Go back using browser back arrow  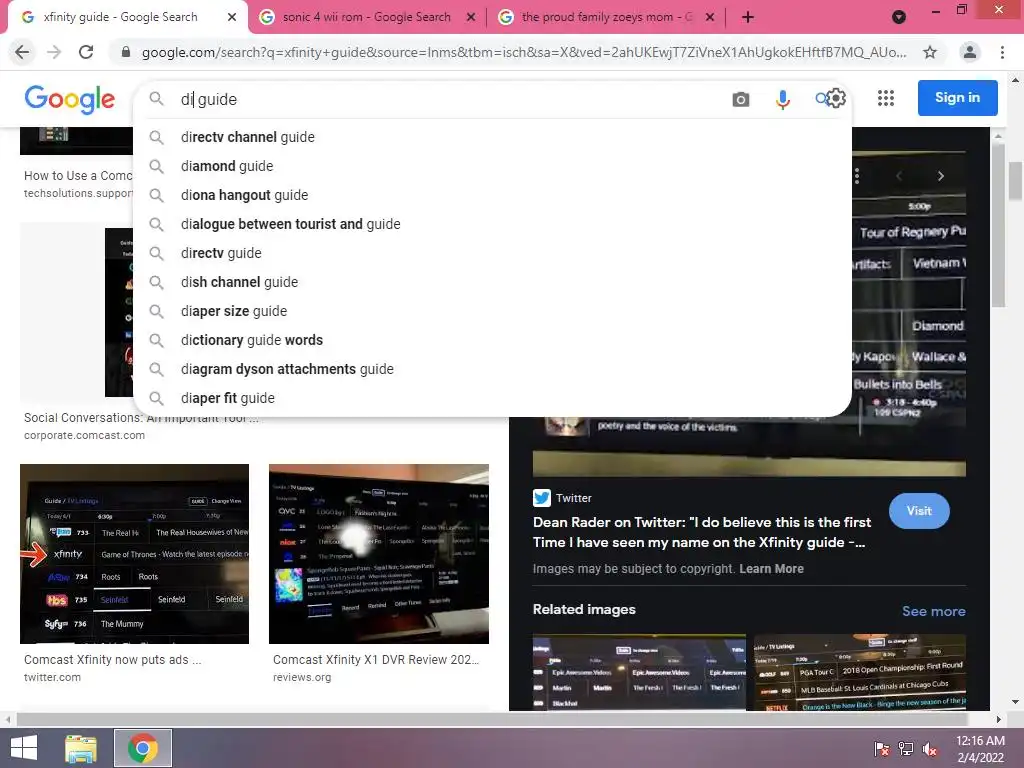(x=22, y=52)
